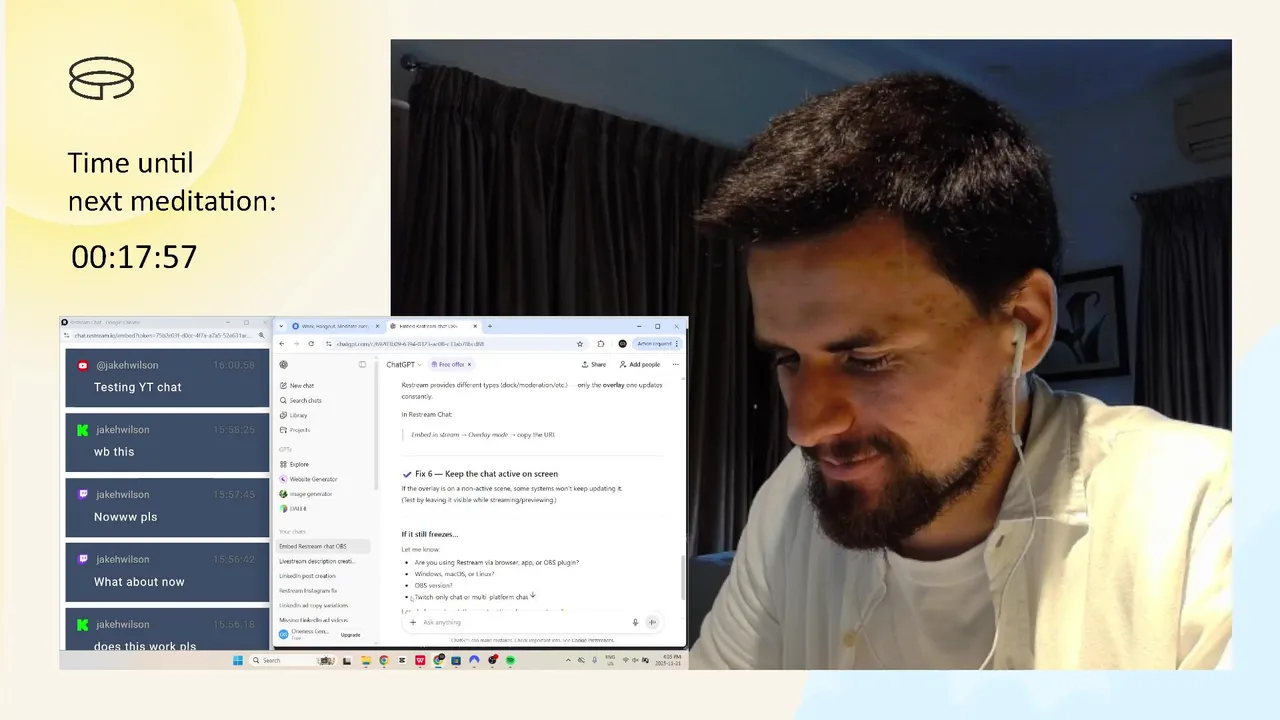This screenshot has width=1280, height=720.
Task: Select the Embed Restream chat OBS conversation
Action: click(x=323, y=547)
